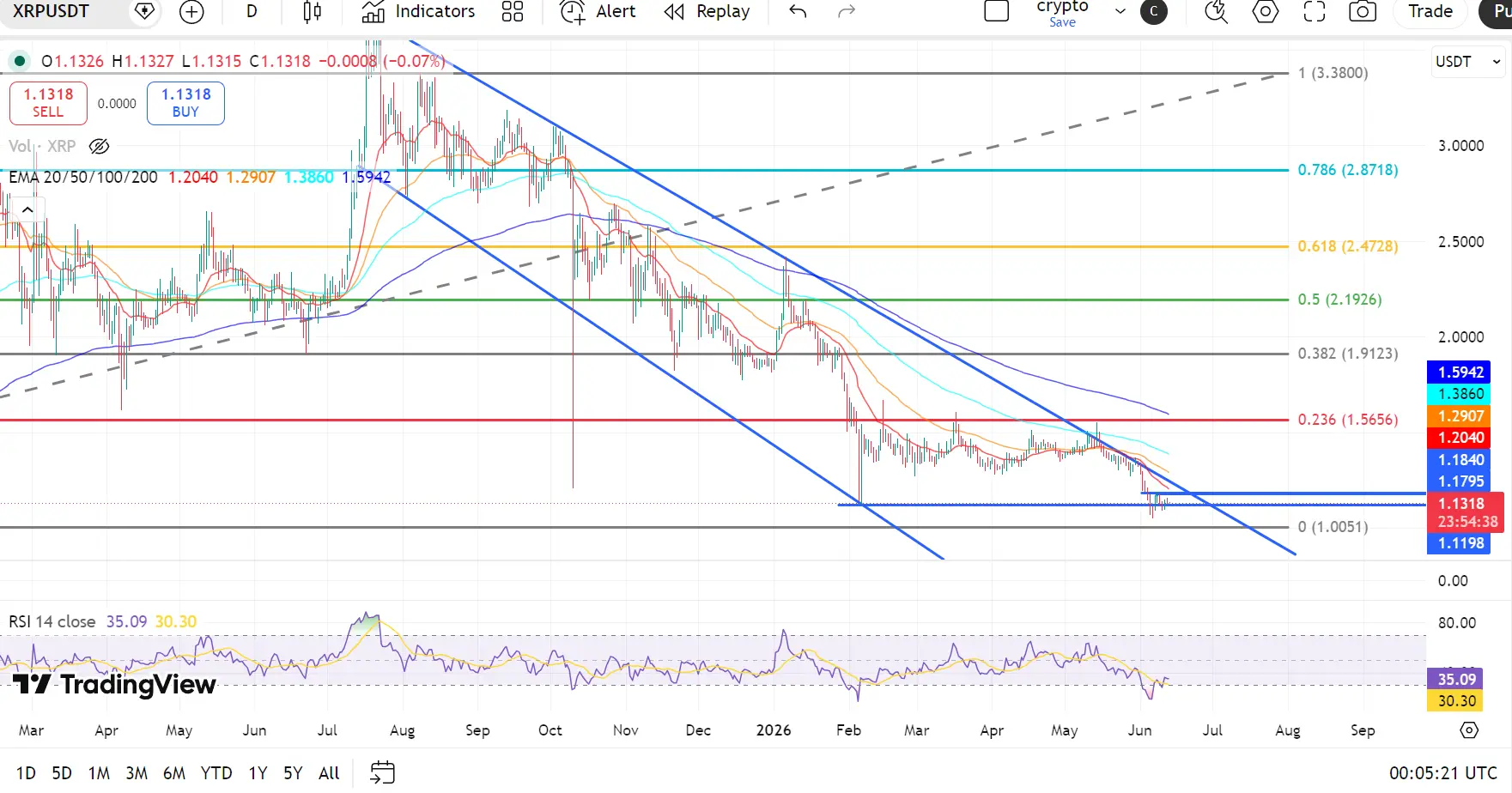Click 0.382 (1.9123) Fibonacci level label
The image size is (1512, 793).
(1348, 354)
